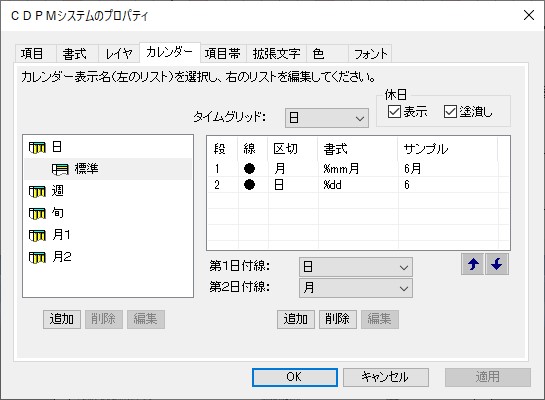This screenshot has height=400, width=545.
Task: Click the 適用 button
Action: point(488,377)
